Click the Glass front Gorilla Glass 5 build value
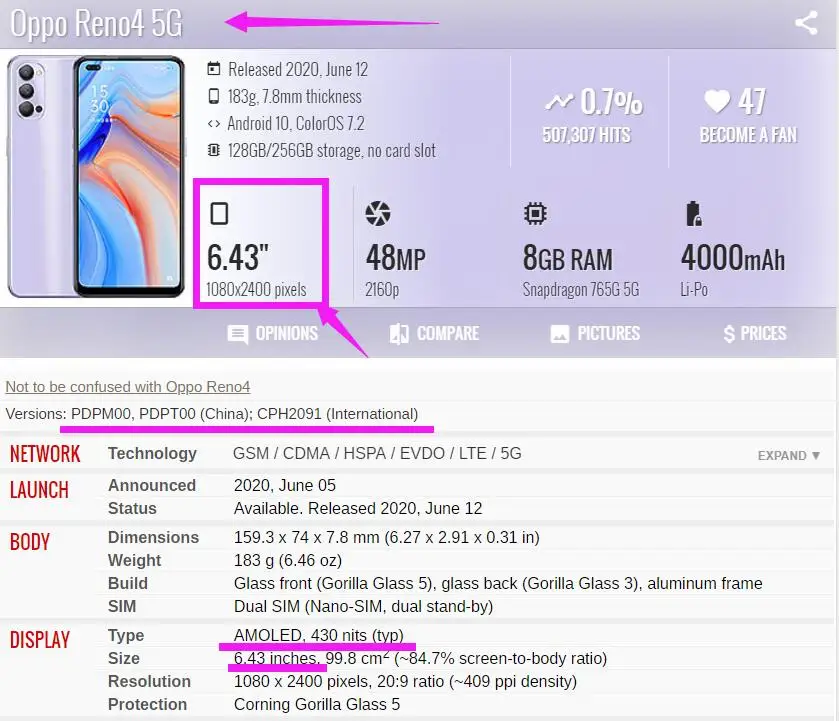Viewport: 839px width, 721px height. tap(498, 583)
